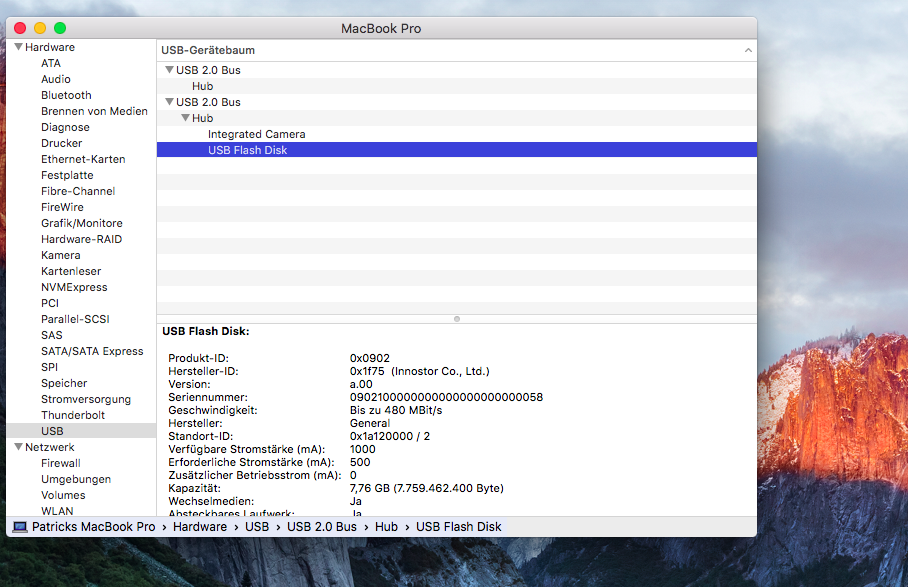
Task: Collapse the Hardware section triangle
Action: tap(19, 47)
